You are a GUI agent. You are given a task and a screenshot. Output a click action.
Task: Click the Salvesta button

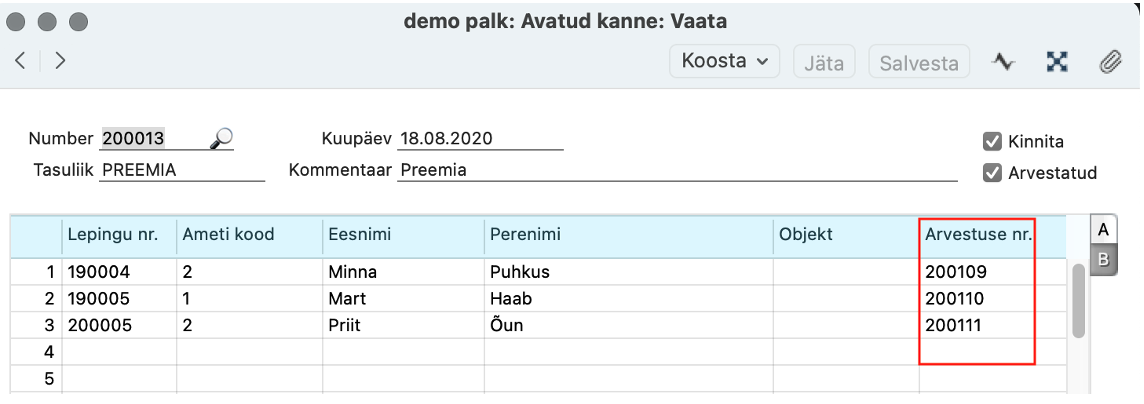pyautogui.click(x=919, y=63)
